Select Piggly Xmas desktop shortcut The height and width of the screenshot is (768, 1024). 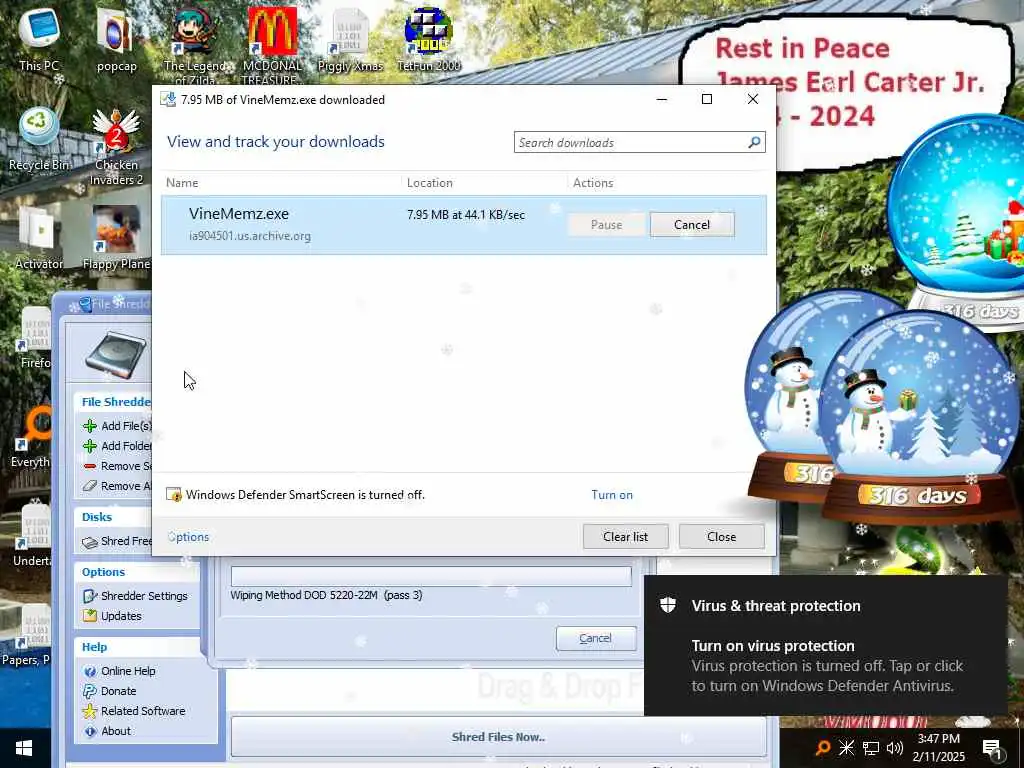(350, 38)
